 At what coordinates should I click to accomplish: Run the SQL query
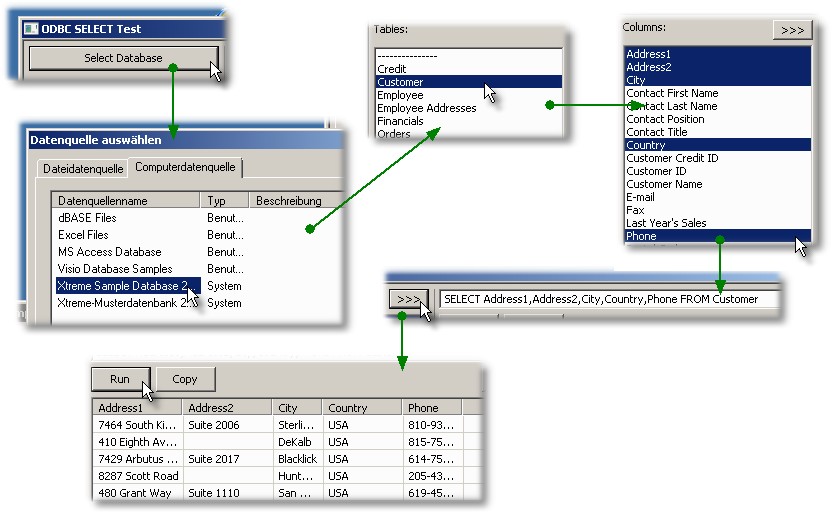120,379
